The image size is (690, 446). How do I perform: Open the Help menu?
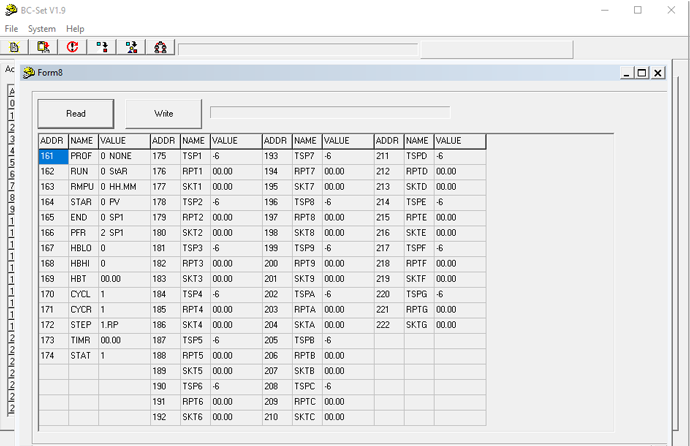(75, 29)
